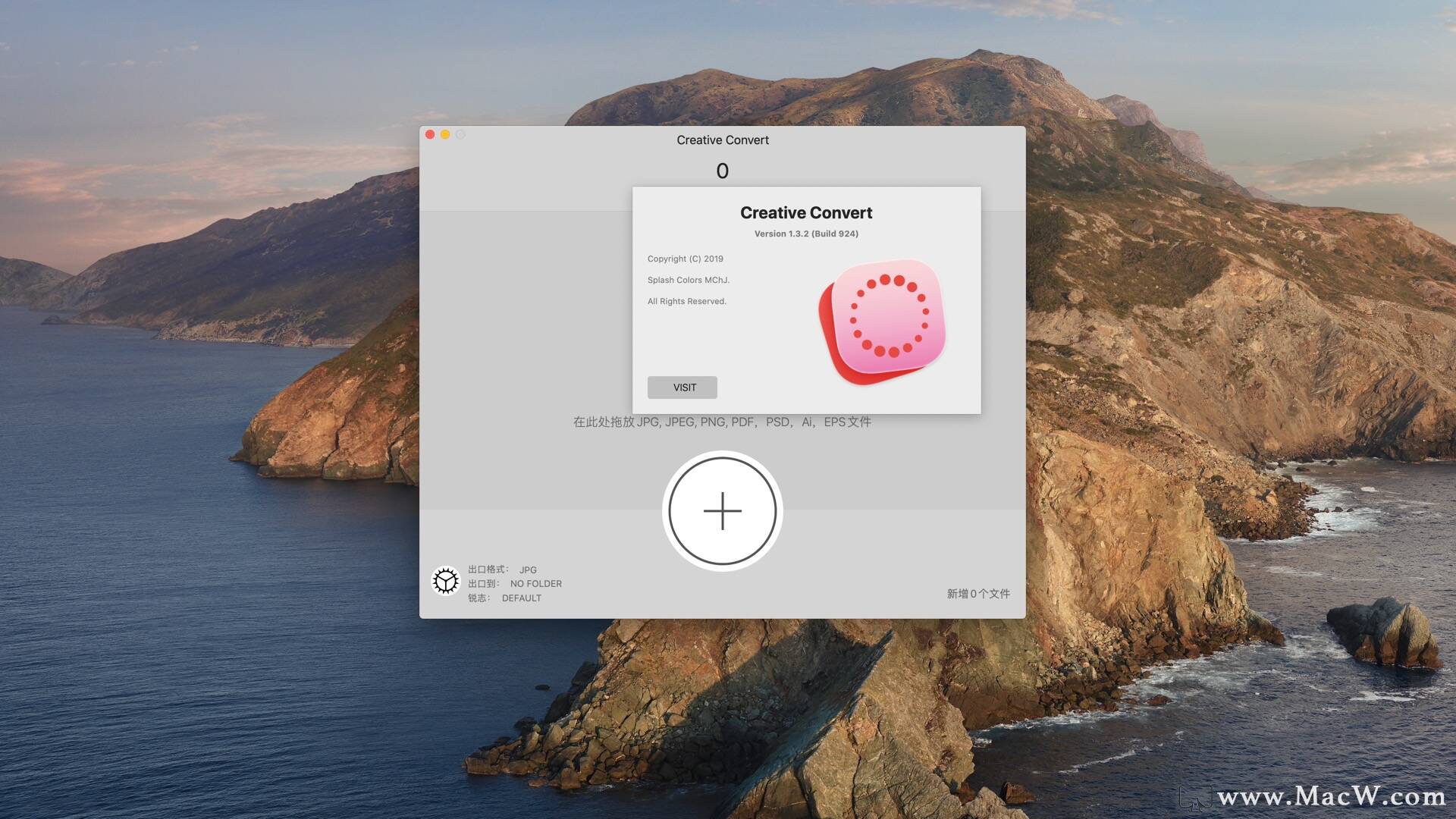Click the 锐志 label
The image size is (1456, 819).
point(479,598)
